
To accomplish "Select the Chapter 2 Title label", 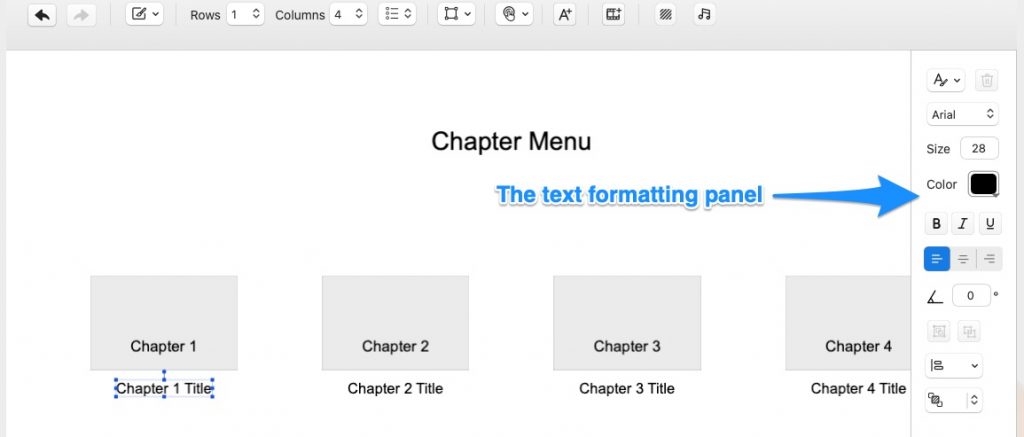I will 395,389.
